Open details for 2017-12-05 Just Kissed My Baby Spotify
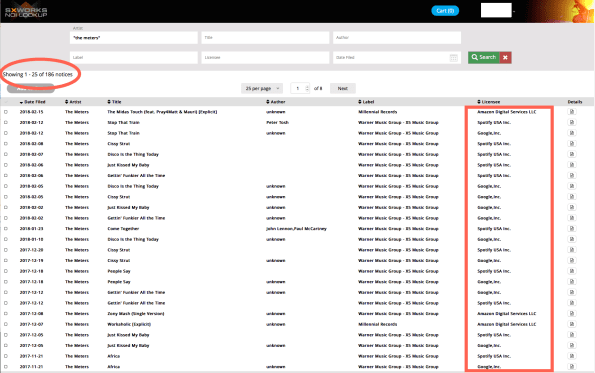 point(571,335)
